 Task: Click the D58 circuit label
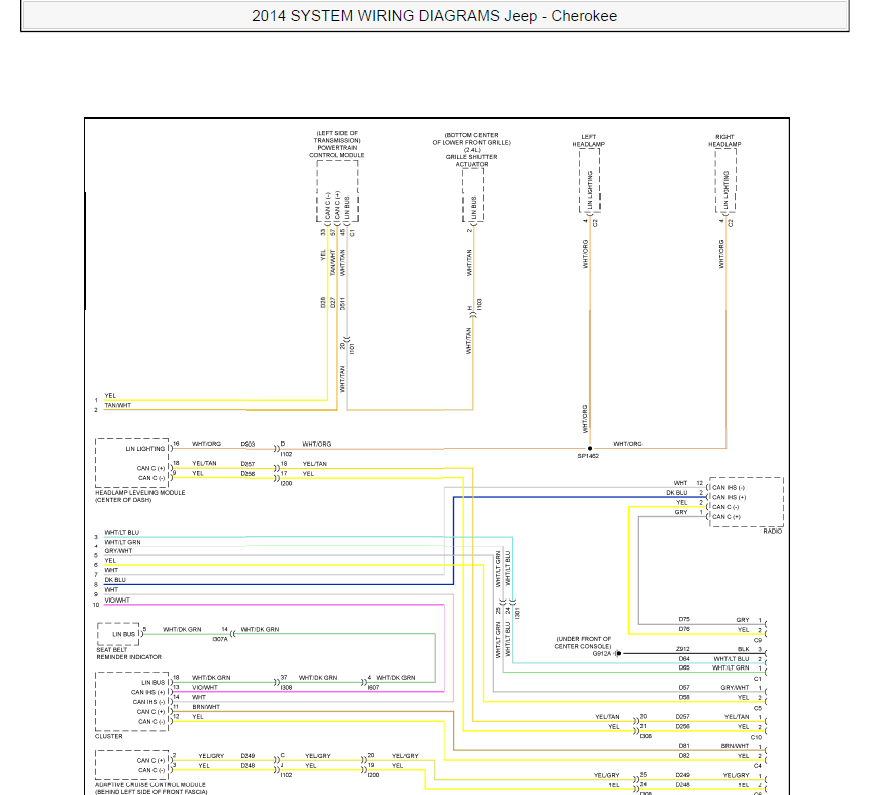(x=684, y=697)
